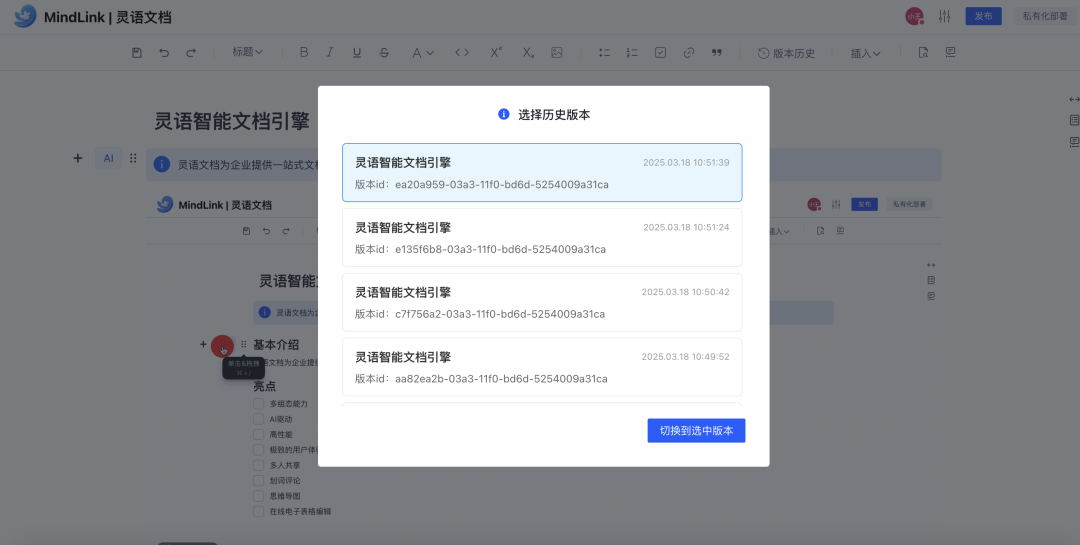Open the comments icon in right sidebar
The image size is (1080, 545).
[1074, 142]
